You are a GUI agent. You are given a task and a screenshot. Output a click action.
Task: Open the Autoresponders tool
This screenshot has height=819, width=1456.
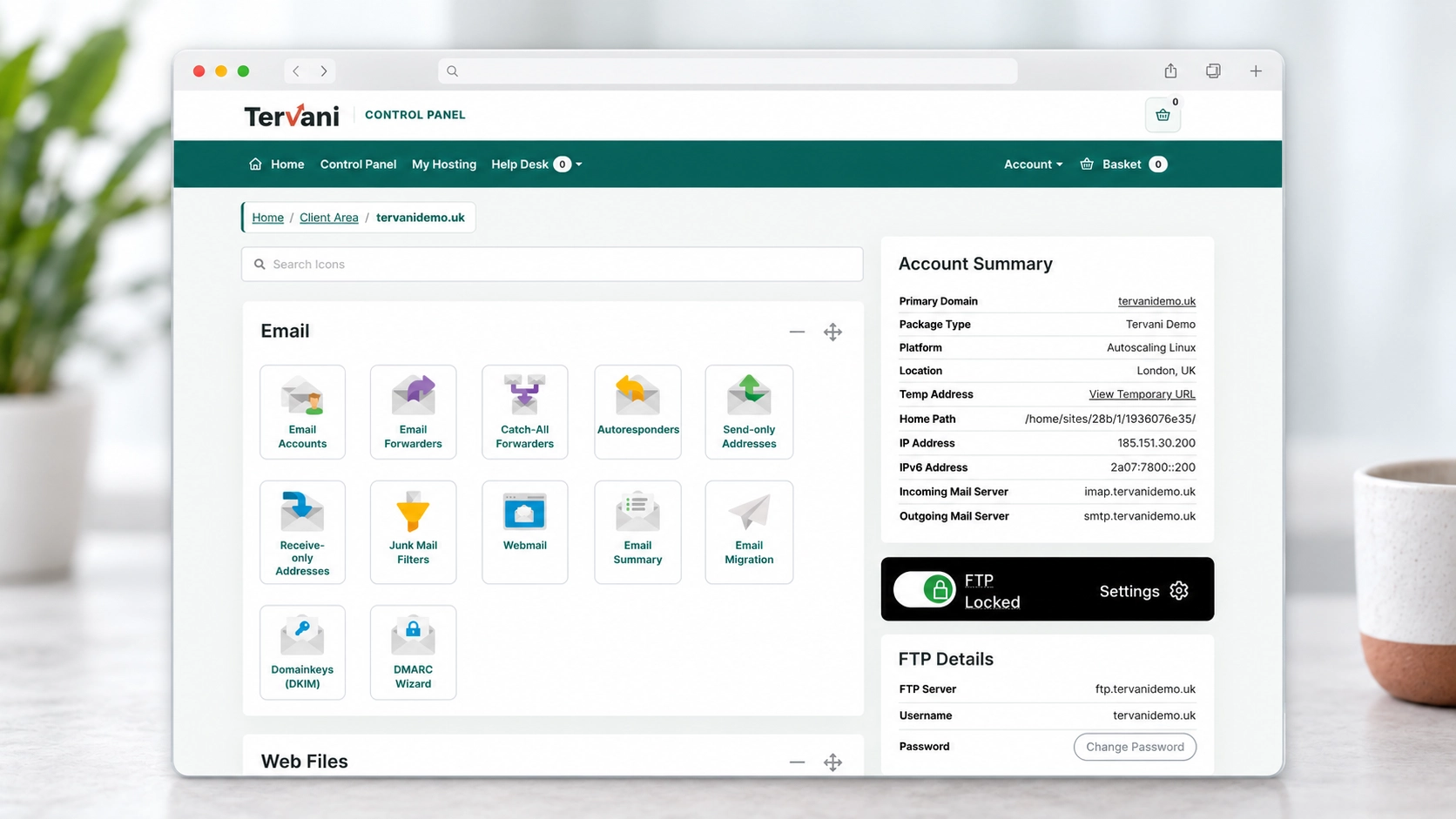[637, 412]
